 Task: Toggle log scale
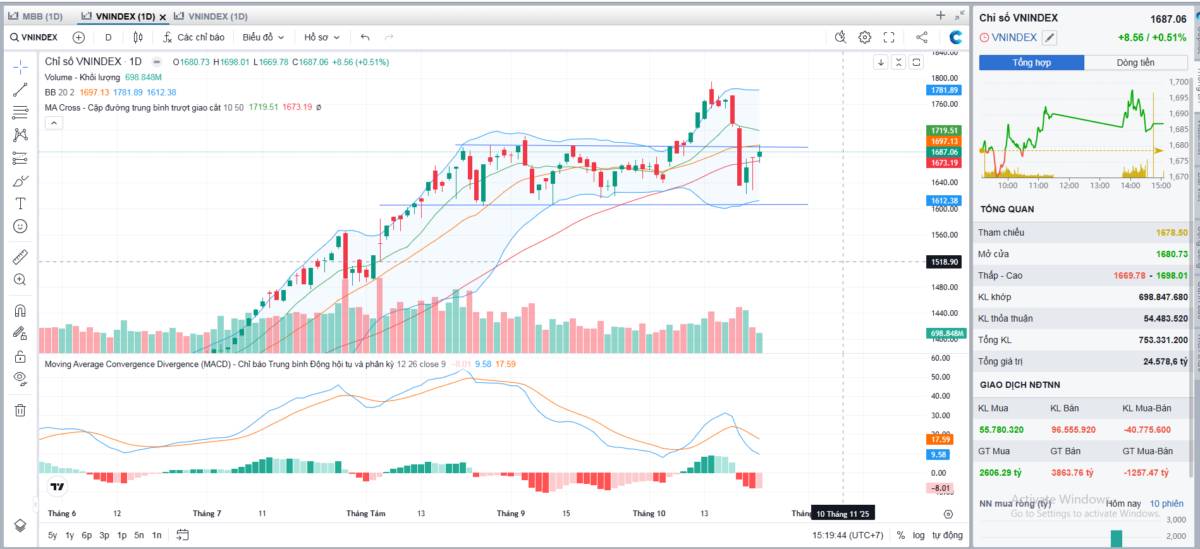(x=919, y=535)
